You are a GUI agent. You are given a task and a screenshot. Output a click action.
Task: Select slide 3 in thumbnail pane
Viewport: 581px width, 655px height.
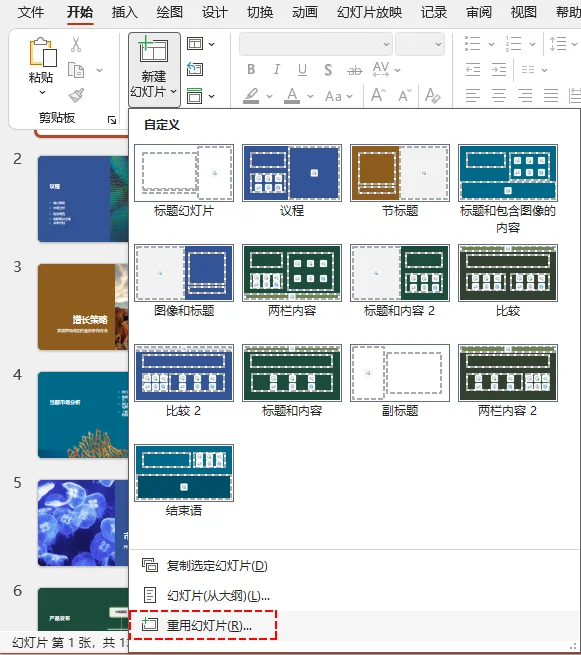[83, 307]
